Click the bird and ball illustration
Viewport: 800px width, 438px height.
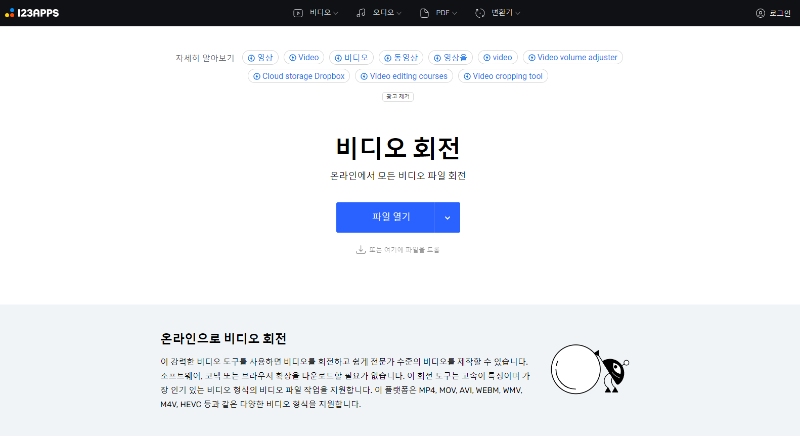pos(590,369)
